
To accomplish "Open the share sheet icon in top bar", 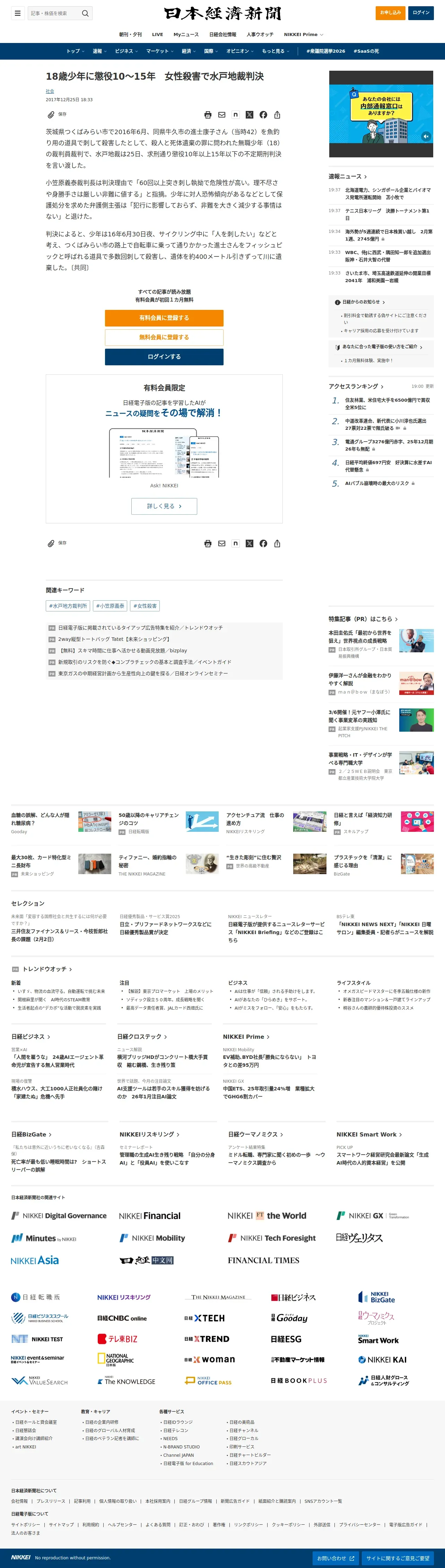I will click(277, 114).
